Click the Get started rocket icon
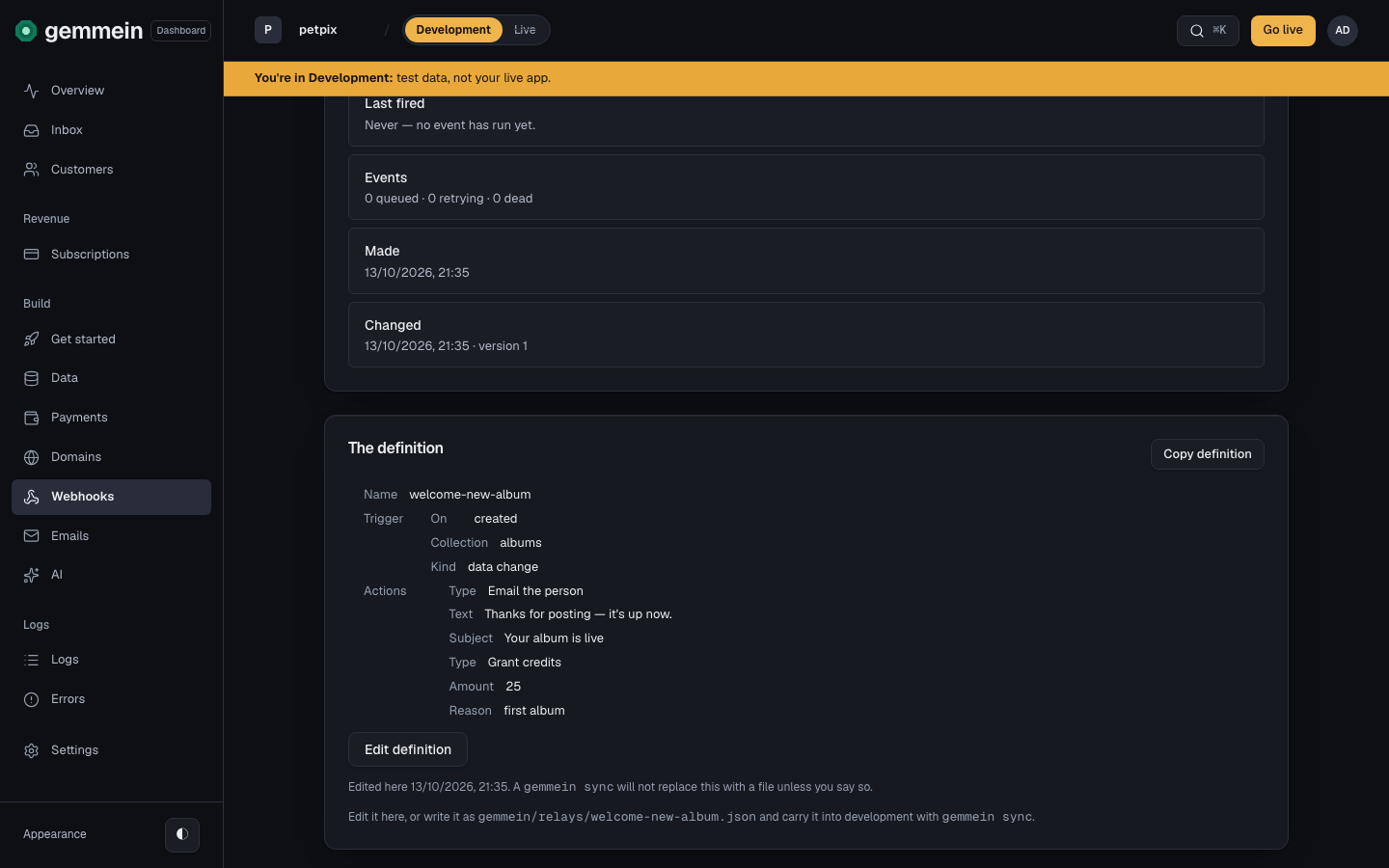Viewport: 1389px width, 868px height. point(32,339)
